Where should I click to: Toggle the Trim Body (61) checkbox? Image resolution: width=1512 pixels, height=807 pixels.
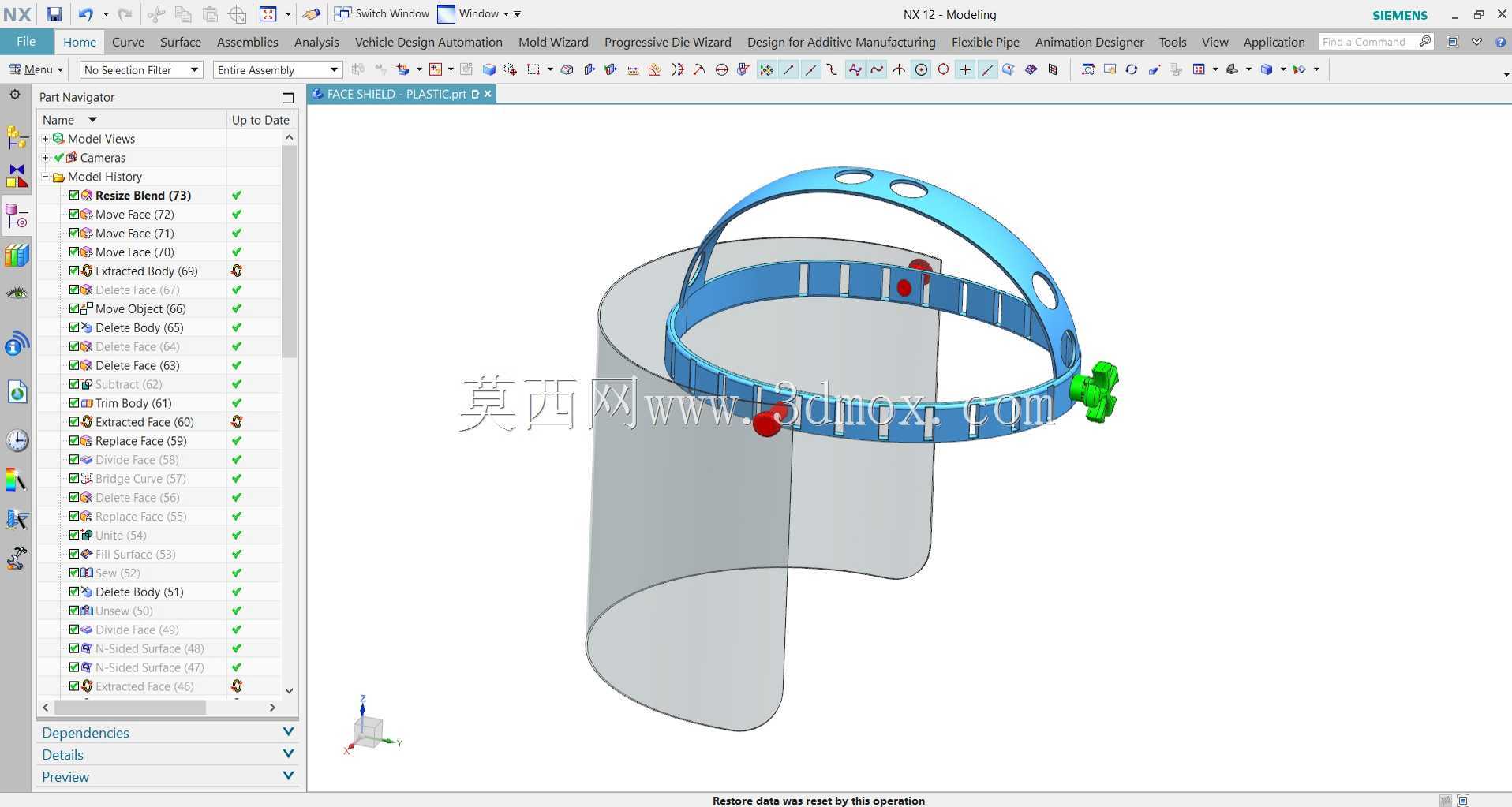coord(74,403)
